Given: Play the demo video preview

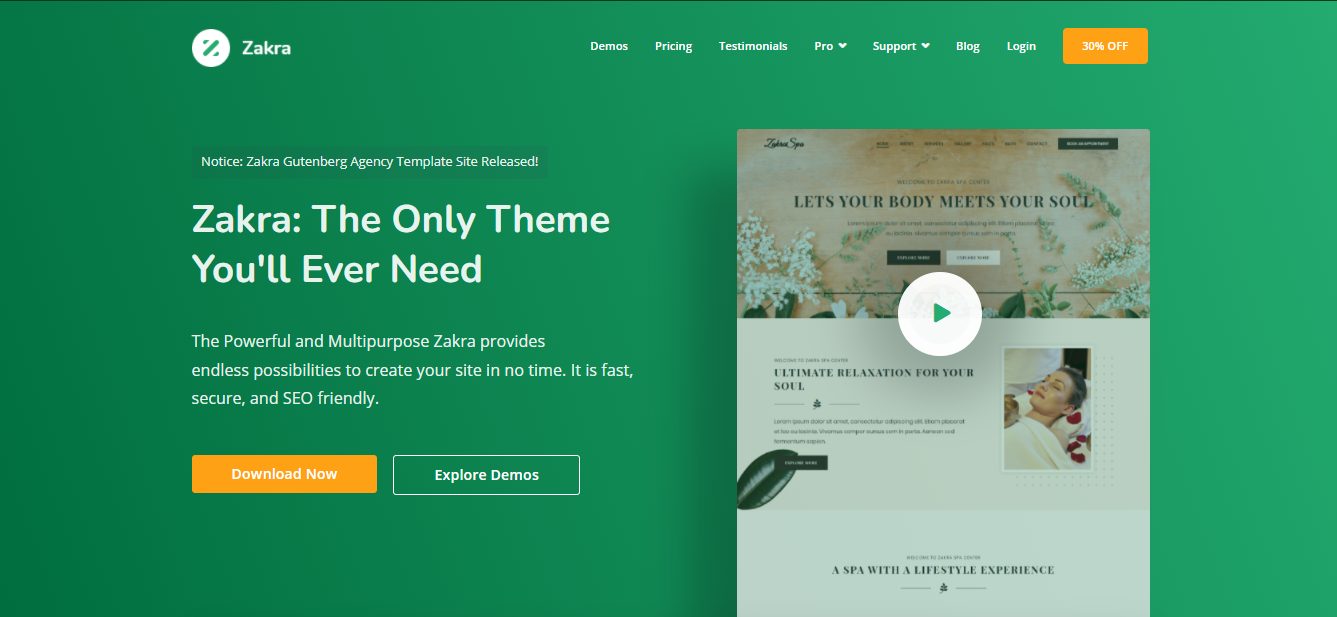Looking at the screenshot, I should 940,314.
